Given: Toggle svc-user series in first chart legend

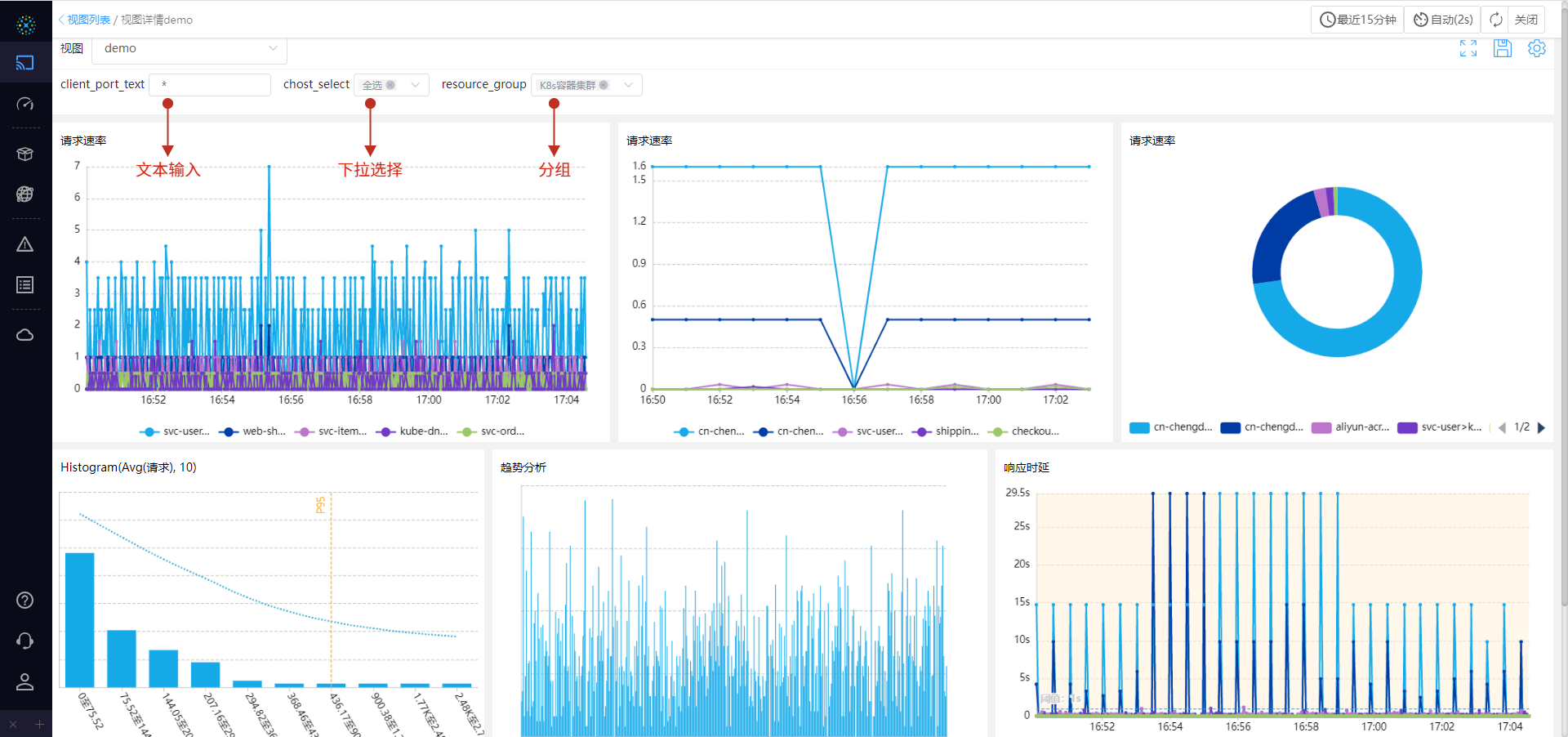Looking at the screenshot, I should pyautogui.click(x=176, y=431).
